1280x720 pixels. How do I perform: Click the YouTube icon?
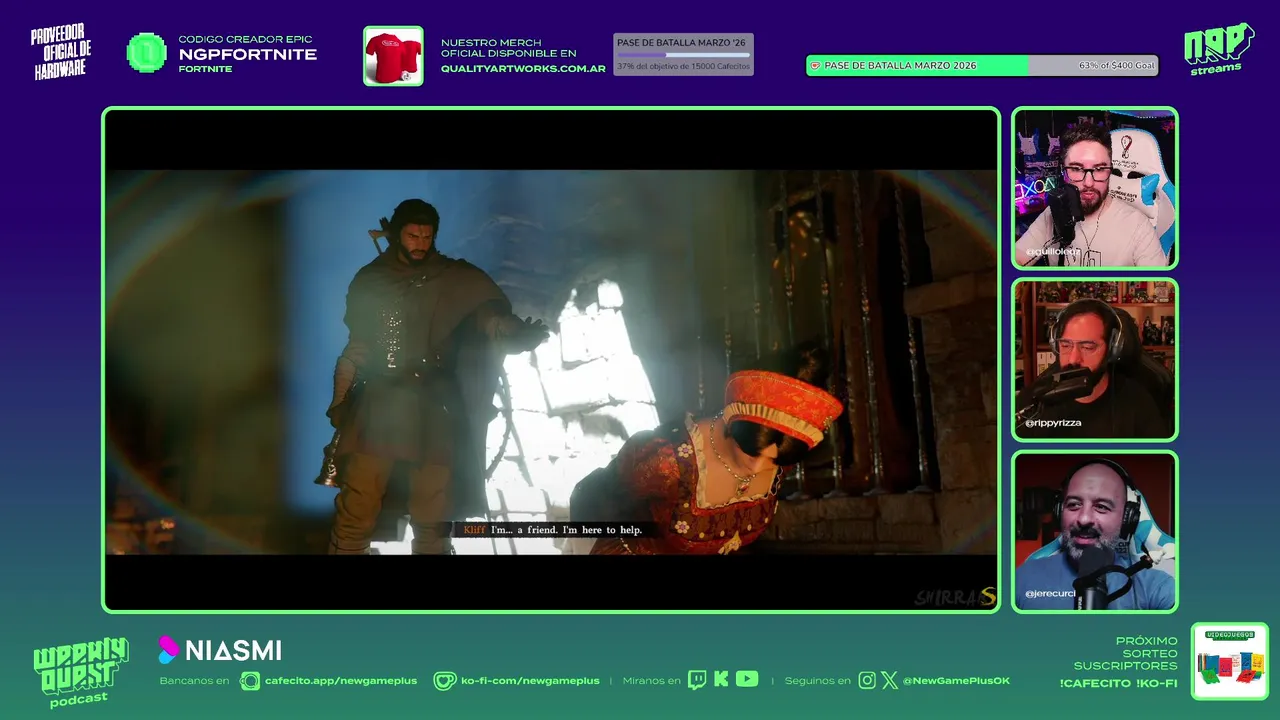point(747,680)
